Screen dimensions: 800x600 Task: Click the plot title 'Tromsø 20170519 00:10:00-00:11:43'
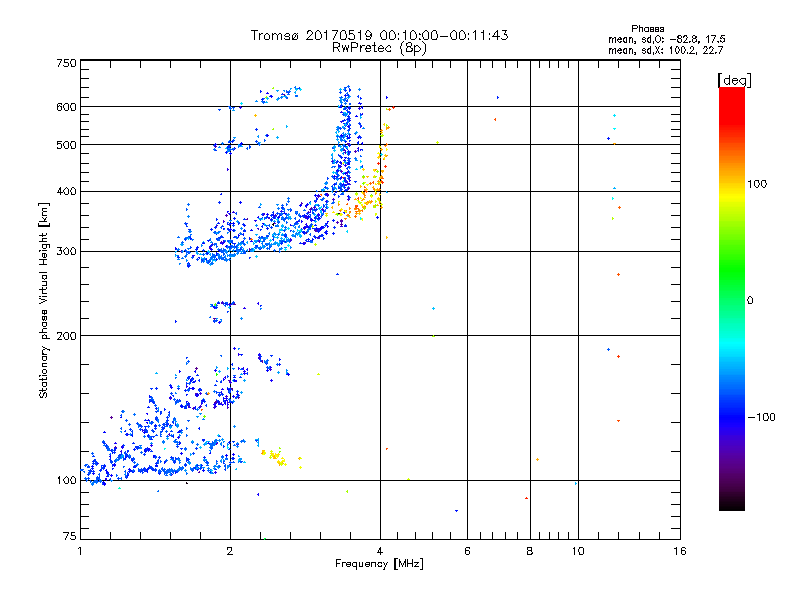380,35
